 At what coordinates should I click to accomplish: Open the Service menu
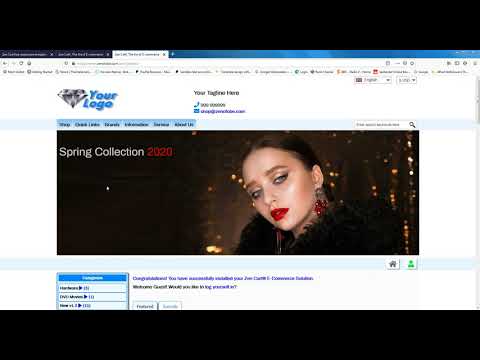pyautogui.click(x=161, y=124)
